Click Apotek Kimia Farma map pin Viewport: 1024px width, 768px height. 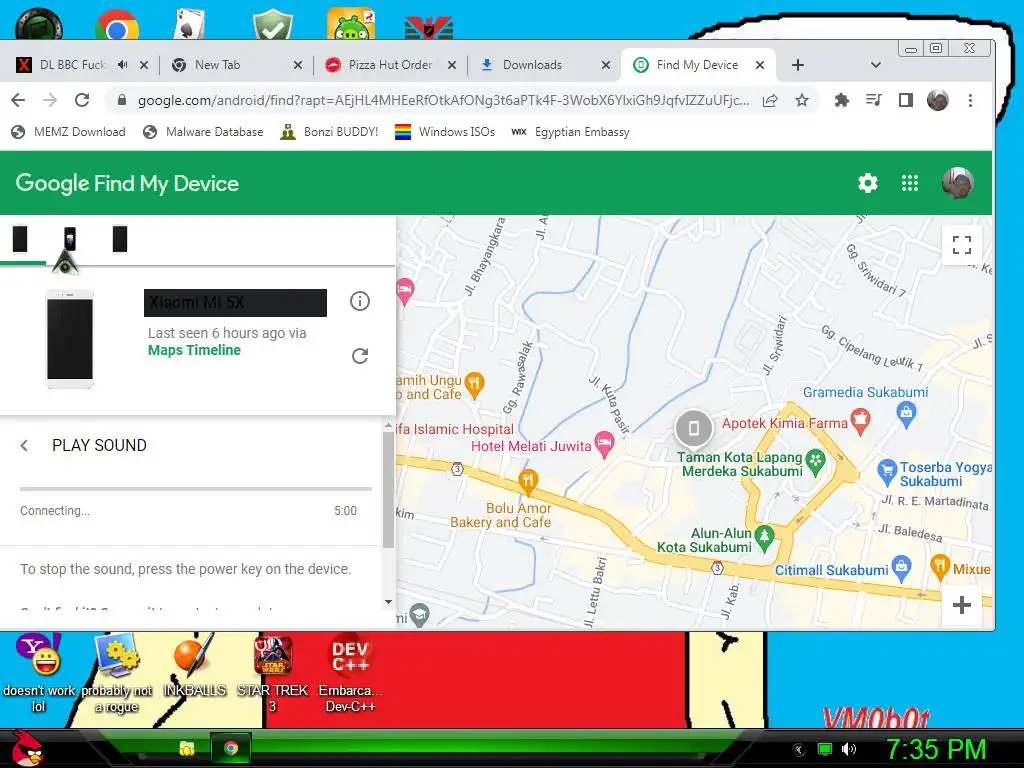(861, 422)
